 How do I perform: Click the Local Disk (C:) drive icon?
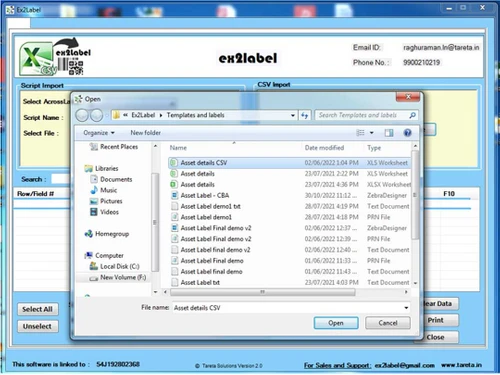[94, 266]
